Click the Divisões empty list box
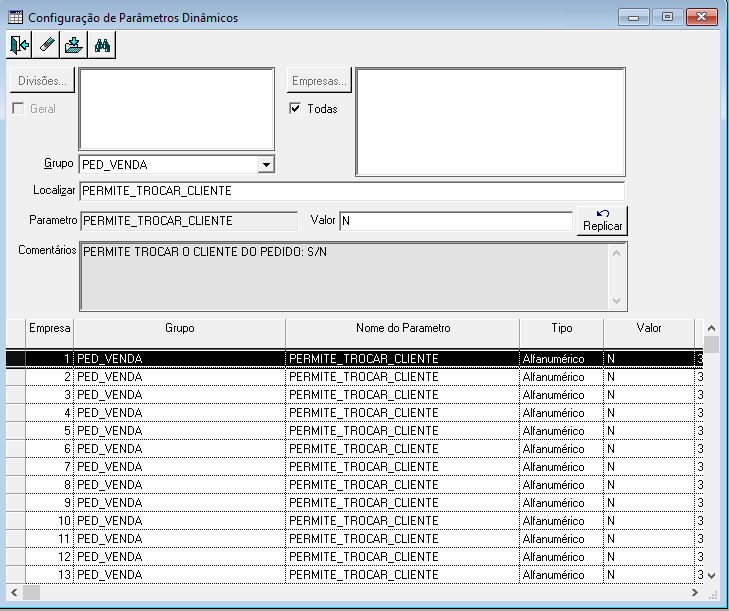This screenshot has width=729, height=611. coord(177,109)
